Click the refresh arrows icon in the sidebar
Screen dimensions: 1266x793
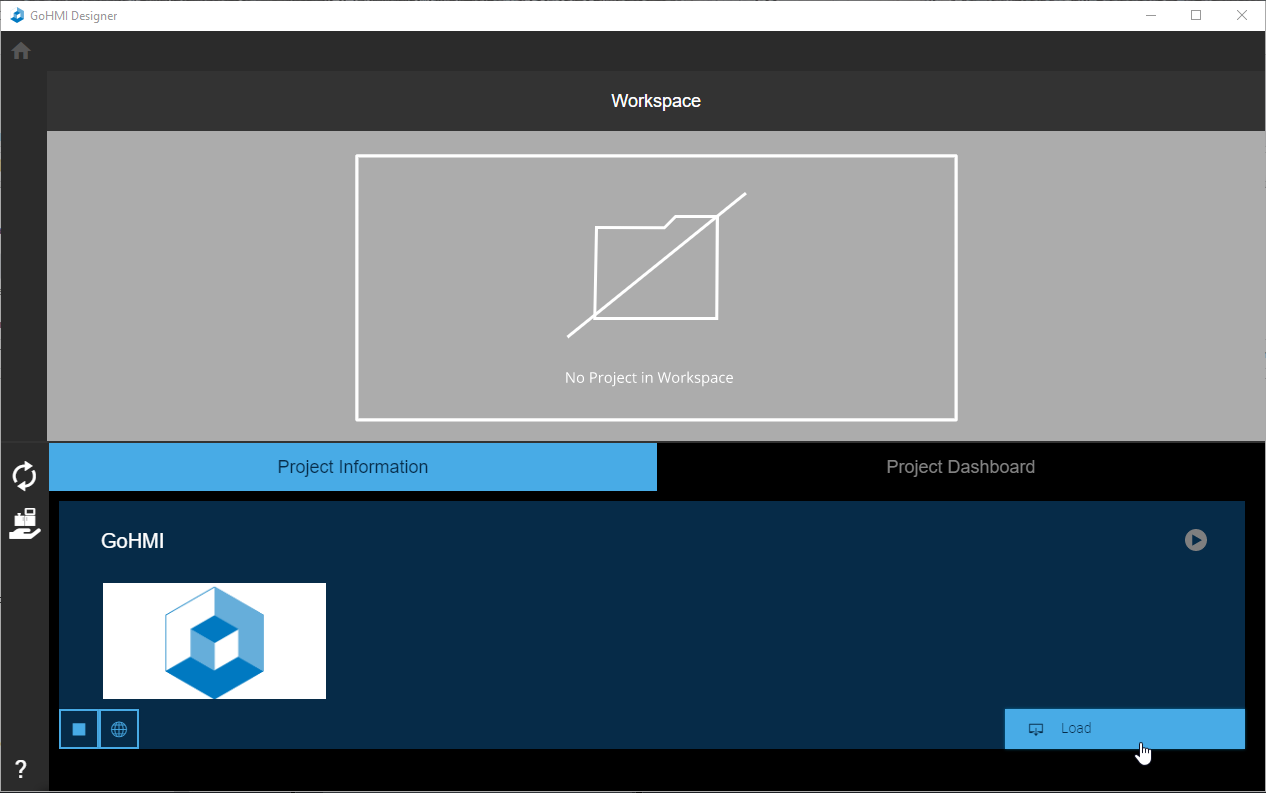[24, 476]
